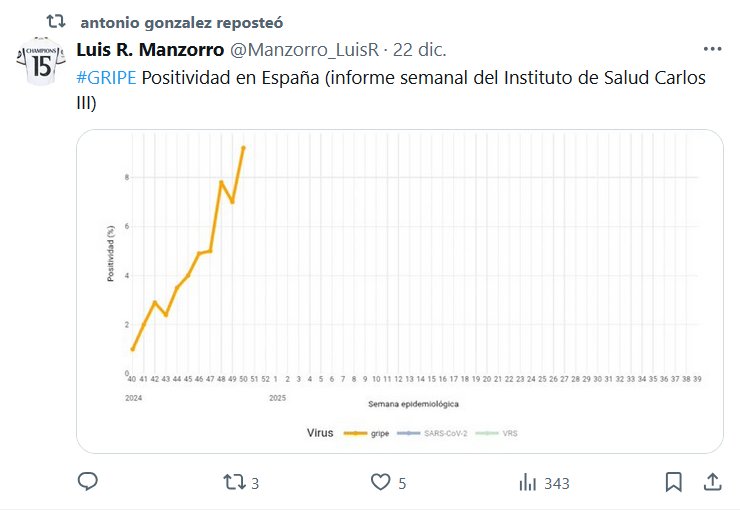This screenshot has width=740, height=514.
Task: Toggle the SARS-CoV-2 legend entry
Action: point(446,433)
